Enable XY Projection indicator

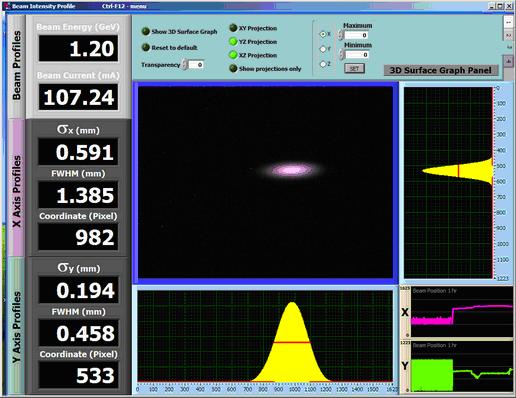tap(233, 28)
